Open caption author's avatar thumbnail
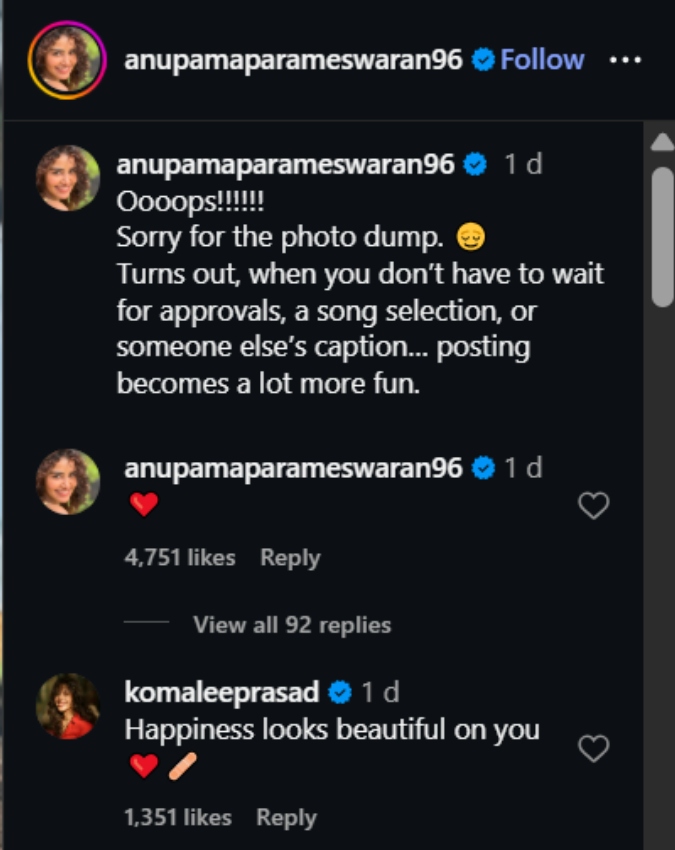The image size is (675, 850). (68, 178)
